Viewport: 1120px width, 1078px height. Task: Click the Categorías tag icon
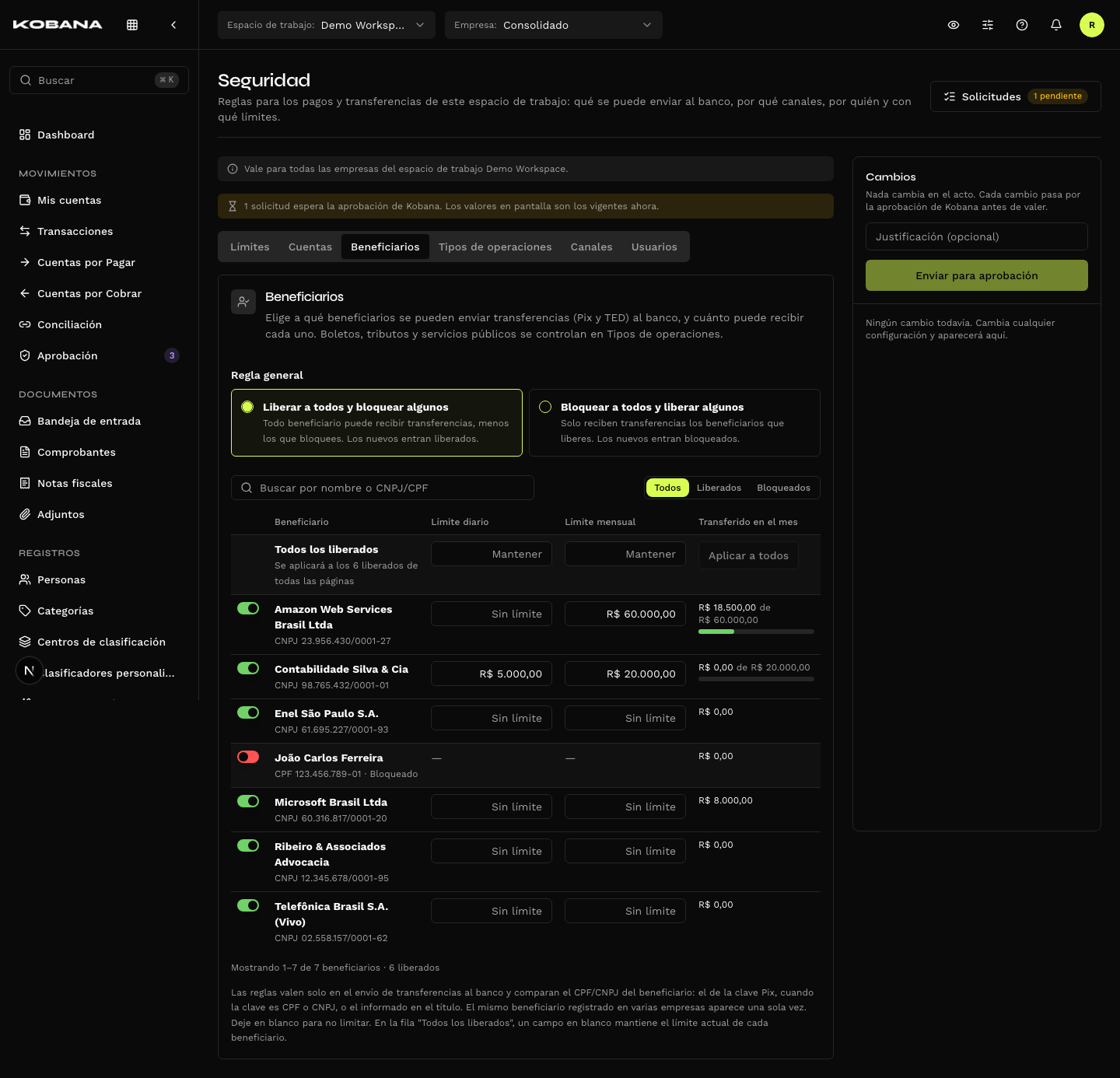tap(25, 611)
